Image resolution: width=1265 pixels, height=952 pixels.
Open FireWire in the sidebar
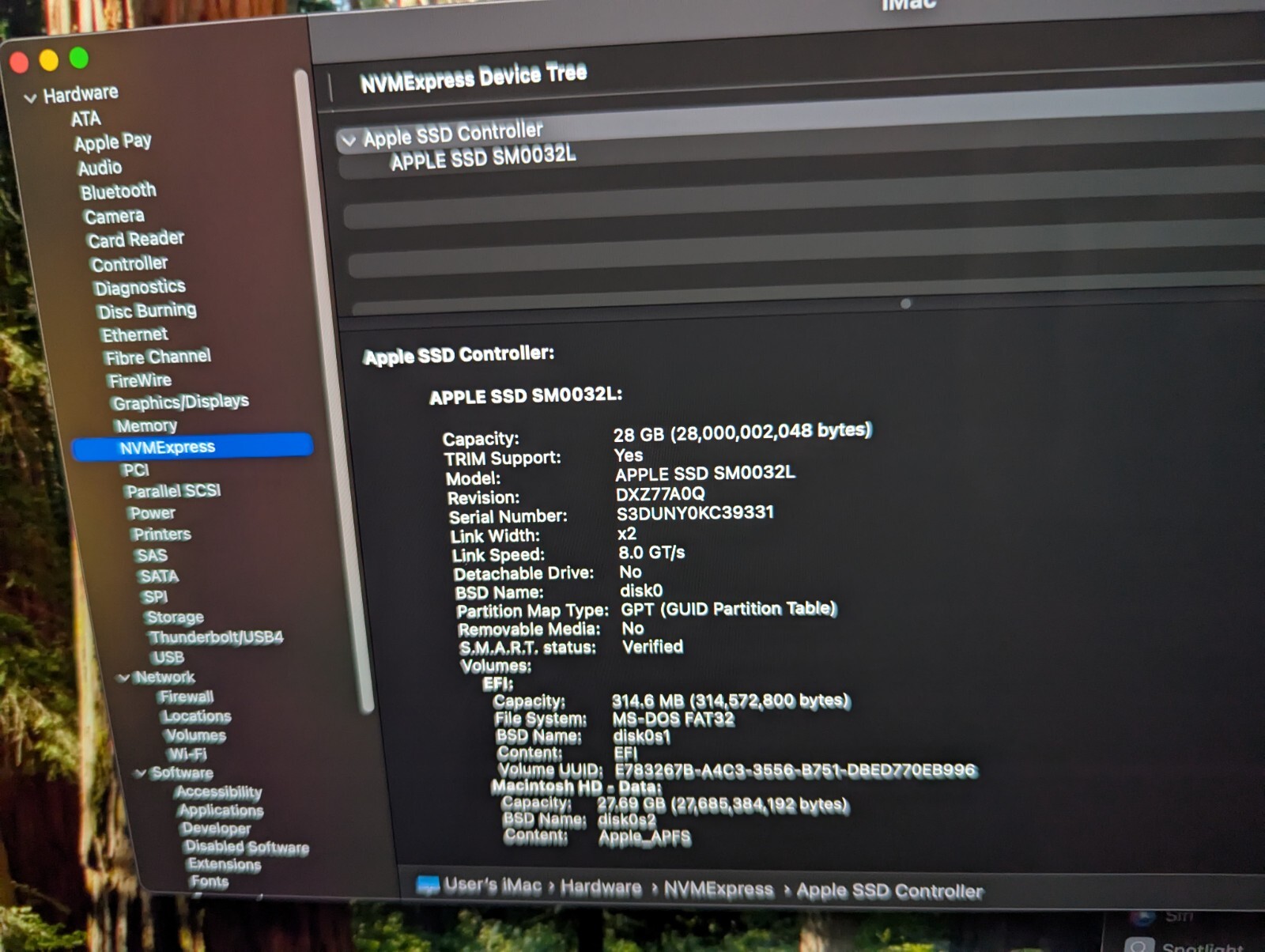pyautogui.click(x=140, y=380)
